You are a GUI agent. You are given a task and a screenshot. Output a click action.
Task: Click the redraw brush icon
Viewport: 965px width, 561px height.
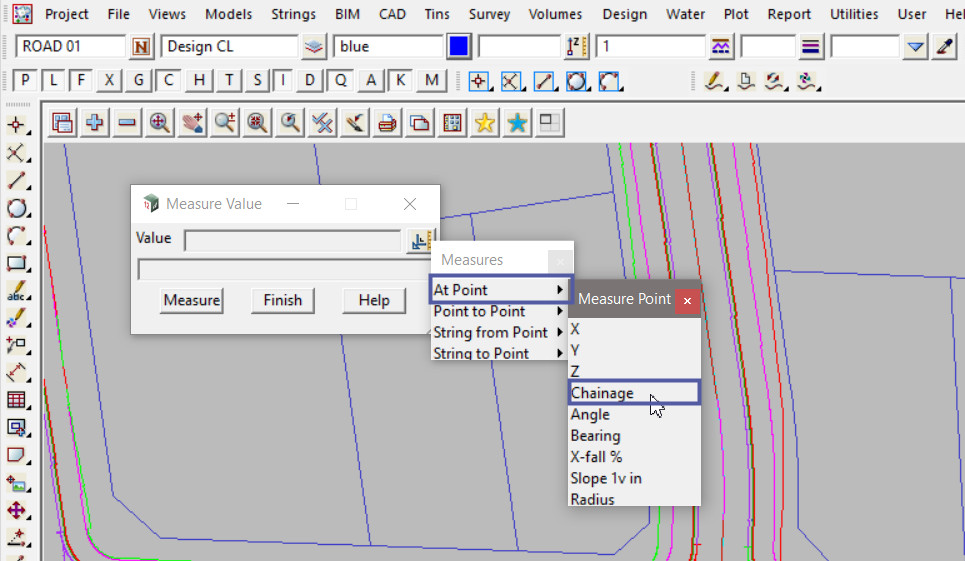[355, 123]
